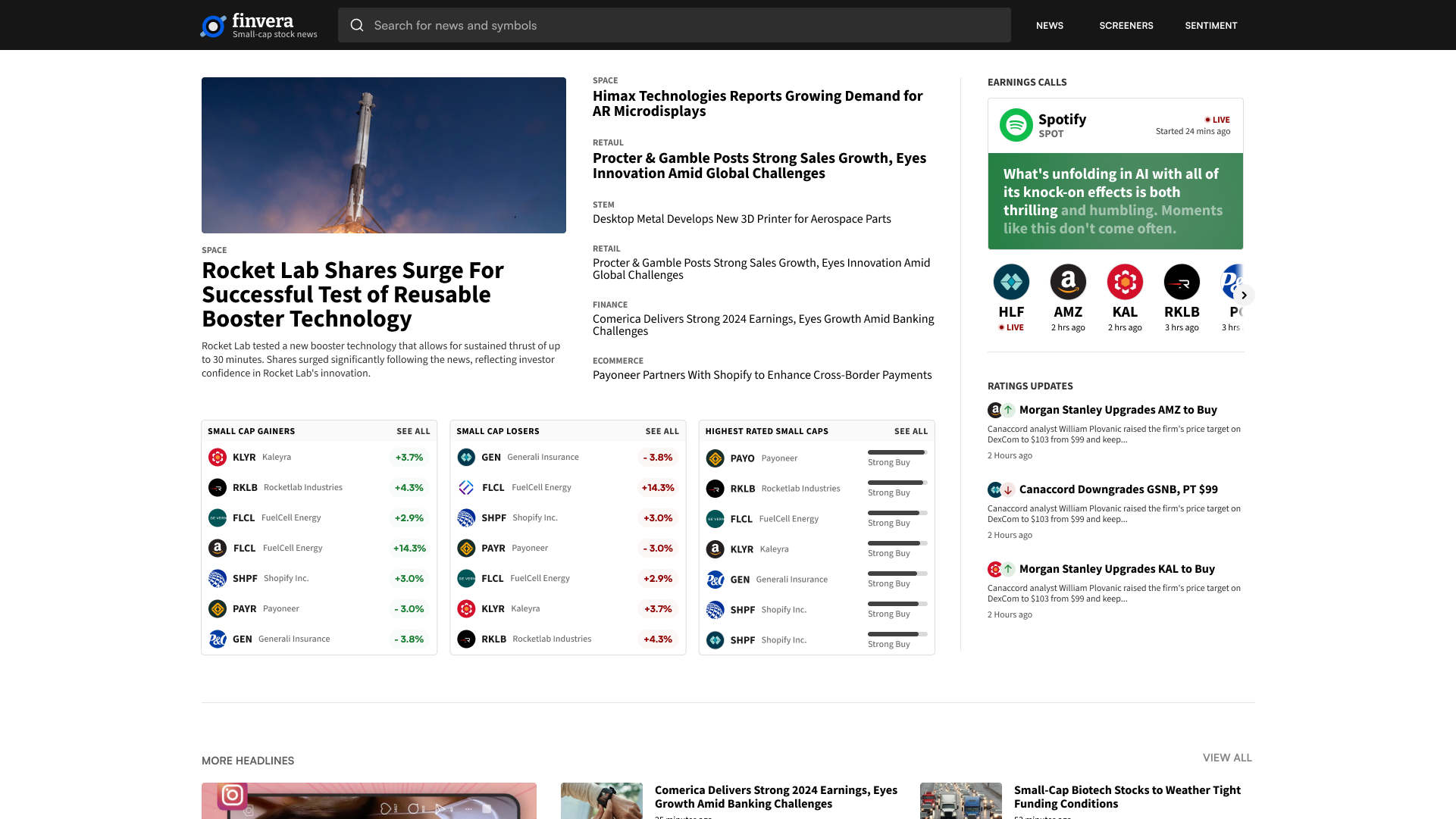Open Morgan Stanley Upgrades AMZ to Buy

pyautogui.click(x=1117, y=410)
